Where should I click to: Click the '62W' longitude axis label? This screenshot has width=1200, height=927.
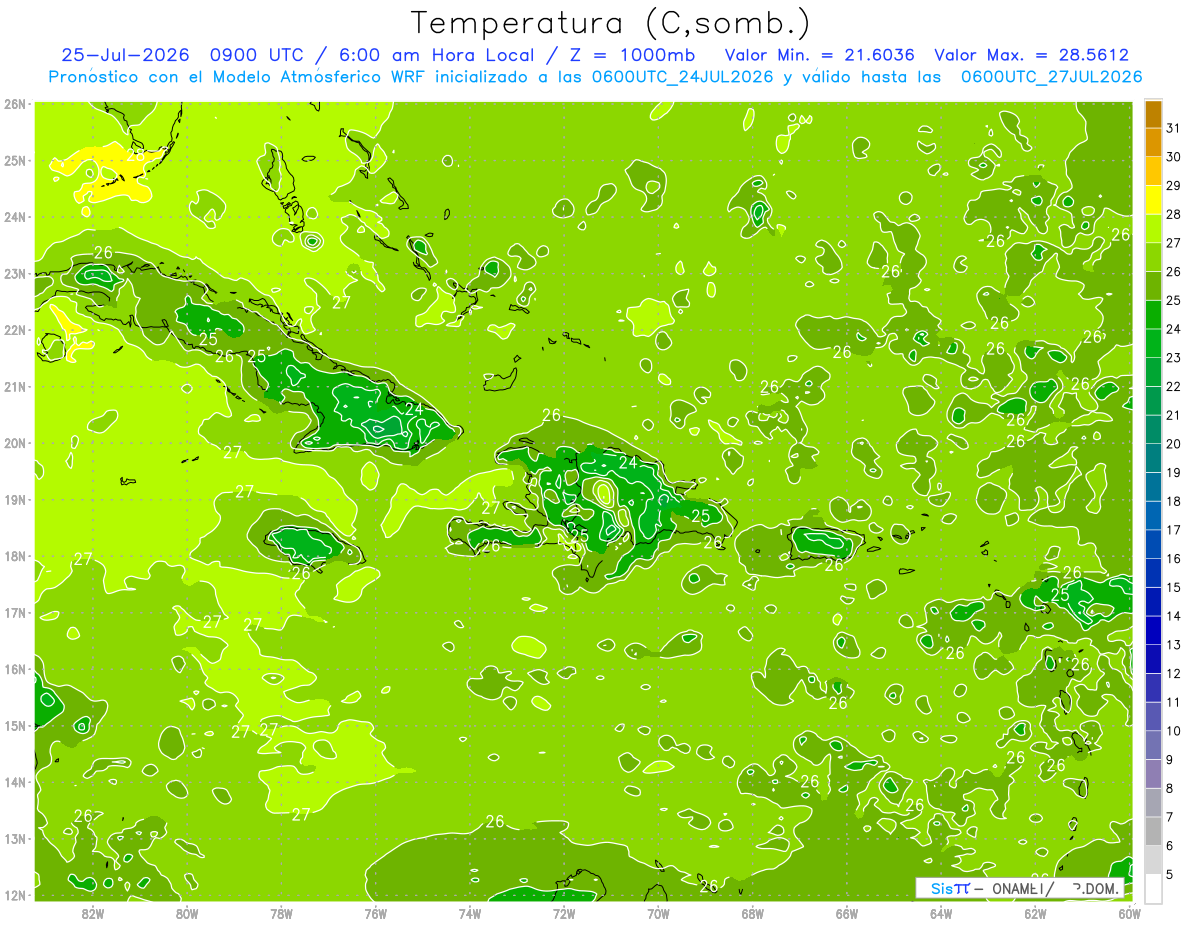tap(1035, 913)
